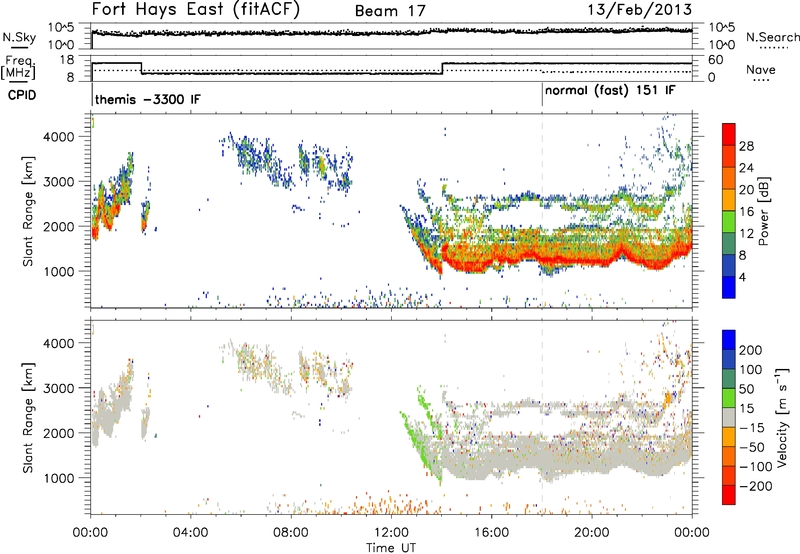The width and height of the screenshot is (800, 554).
Task: Click the "1000" tick of the power panel
Action: [59, 271]
